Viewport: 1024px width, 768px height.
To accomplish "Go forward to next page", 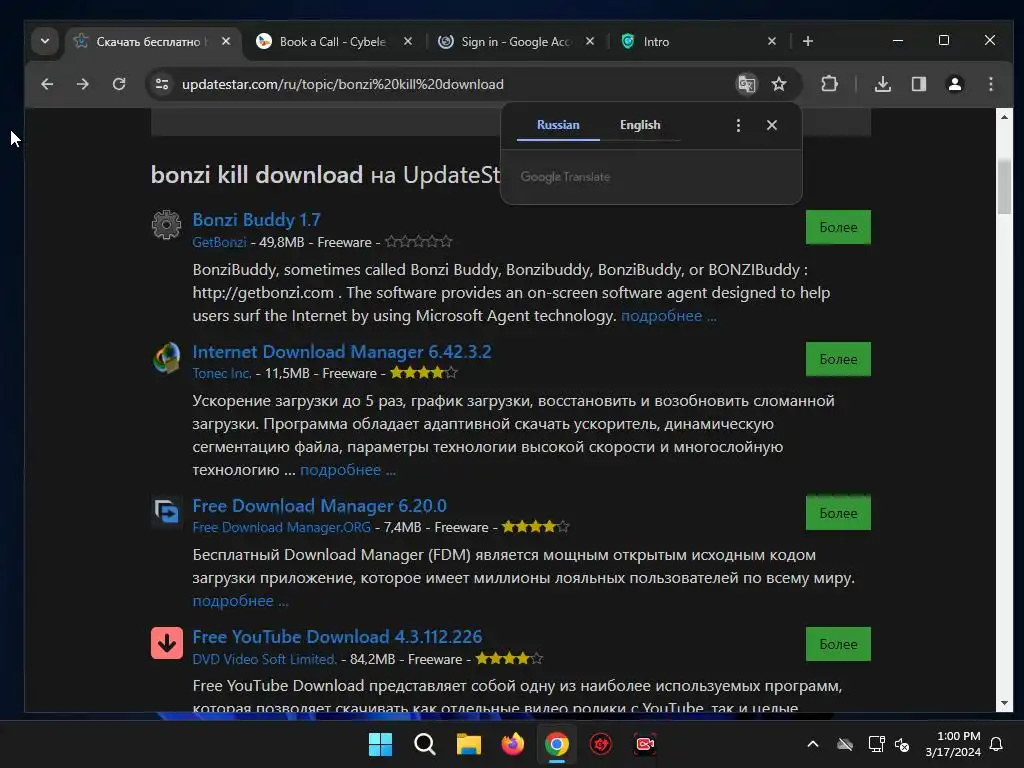I will [82, 84].
